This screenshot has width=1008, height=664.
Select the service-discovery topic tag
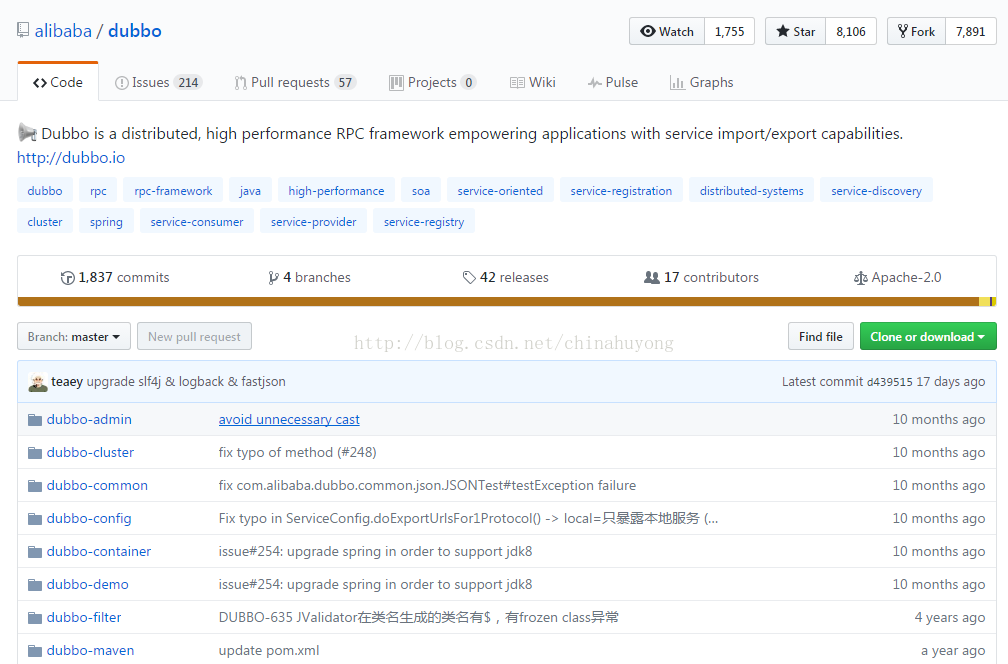876,190
